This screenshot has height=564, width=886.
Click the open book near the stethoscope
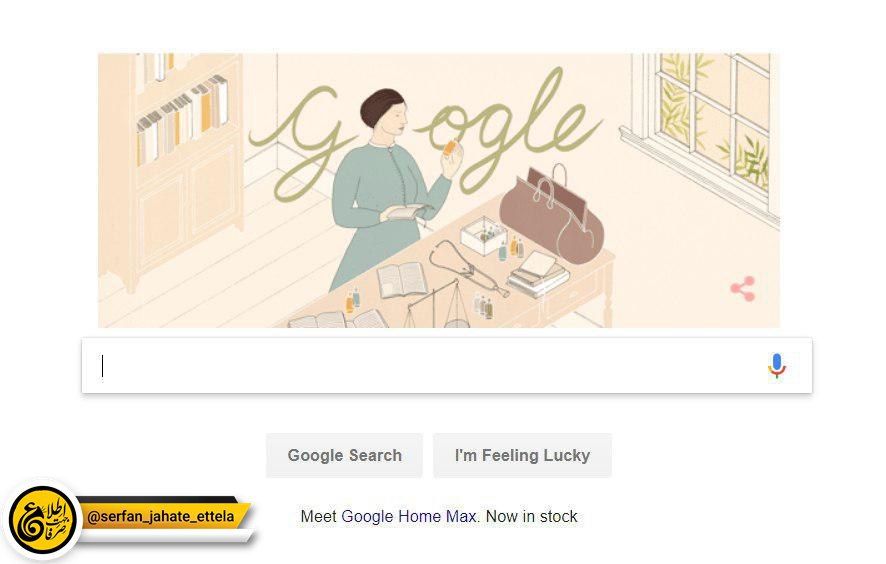(x=402, y=280)
